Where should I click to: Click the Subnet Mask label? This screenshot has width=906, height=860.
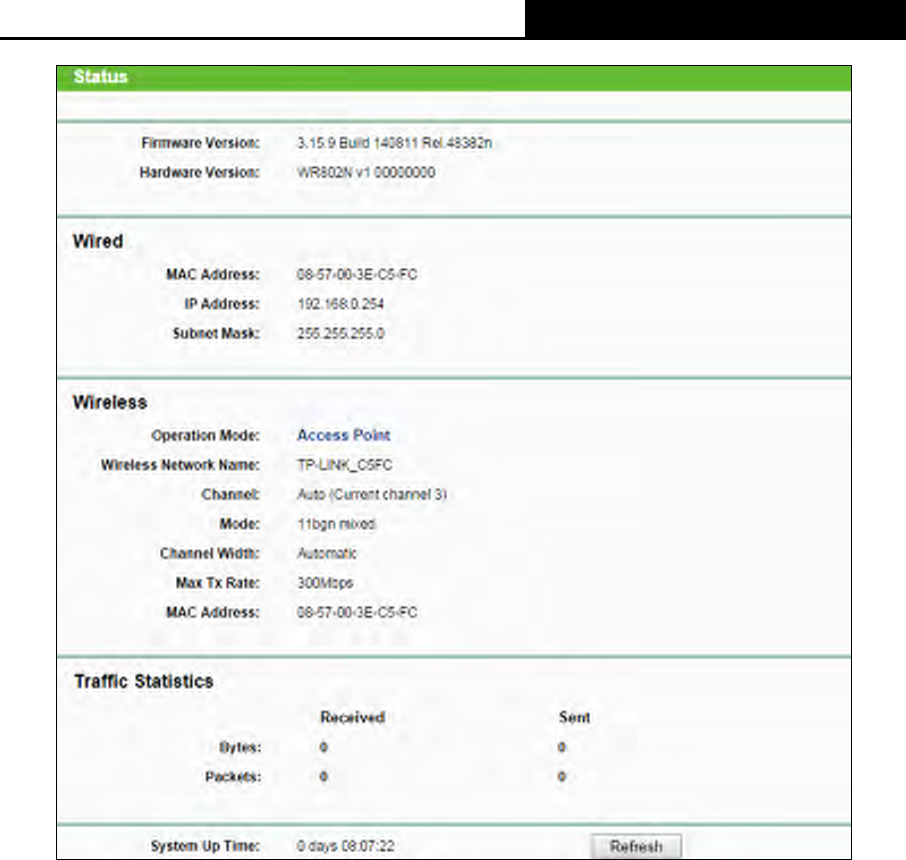216,333
